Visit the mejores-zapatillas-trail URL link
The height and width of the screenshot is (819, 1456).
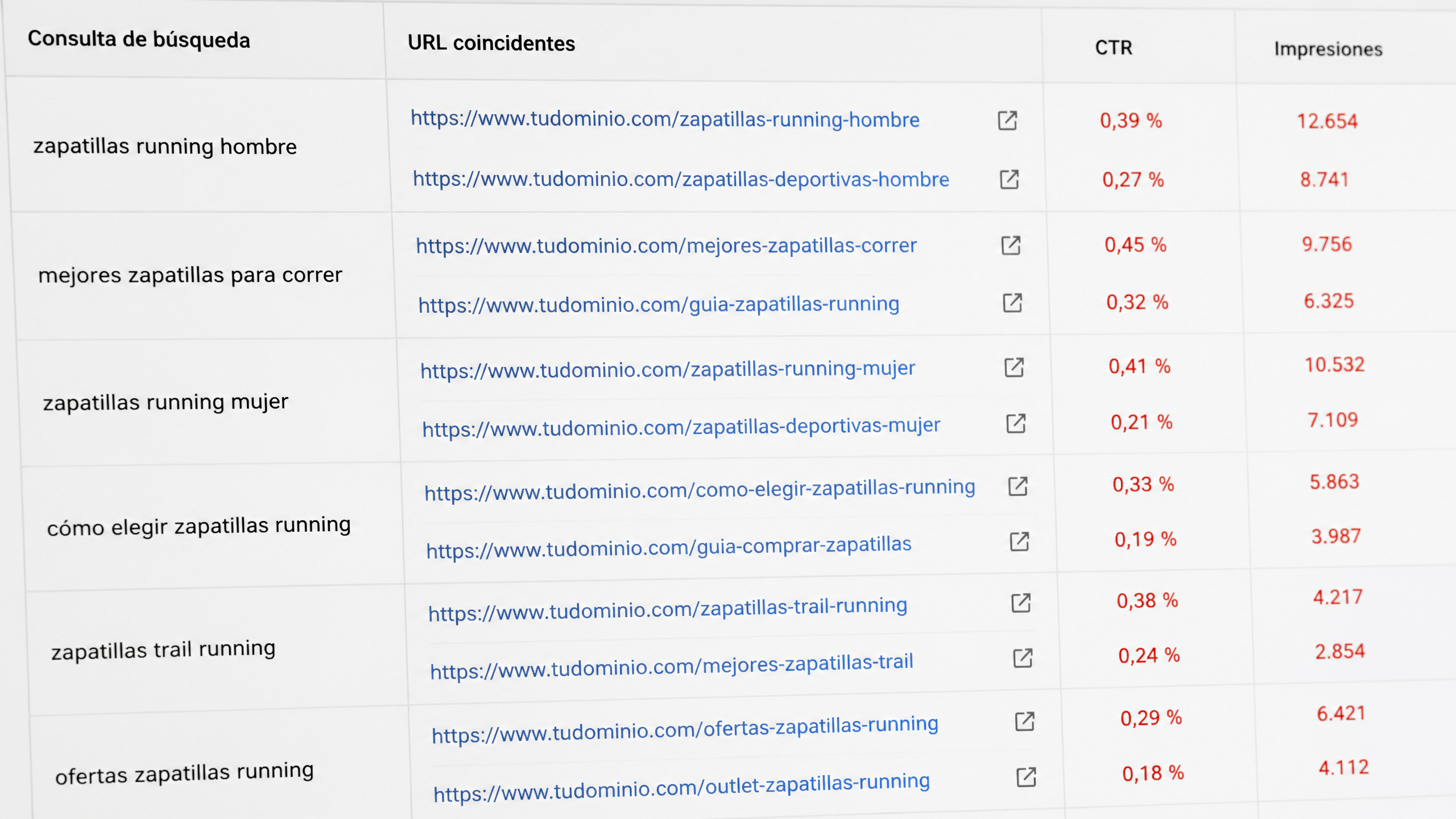[x=672, y=667]
